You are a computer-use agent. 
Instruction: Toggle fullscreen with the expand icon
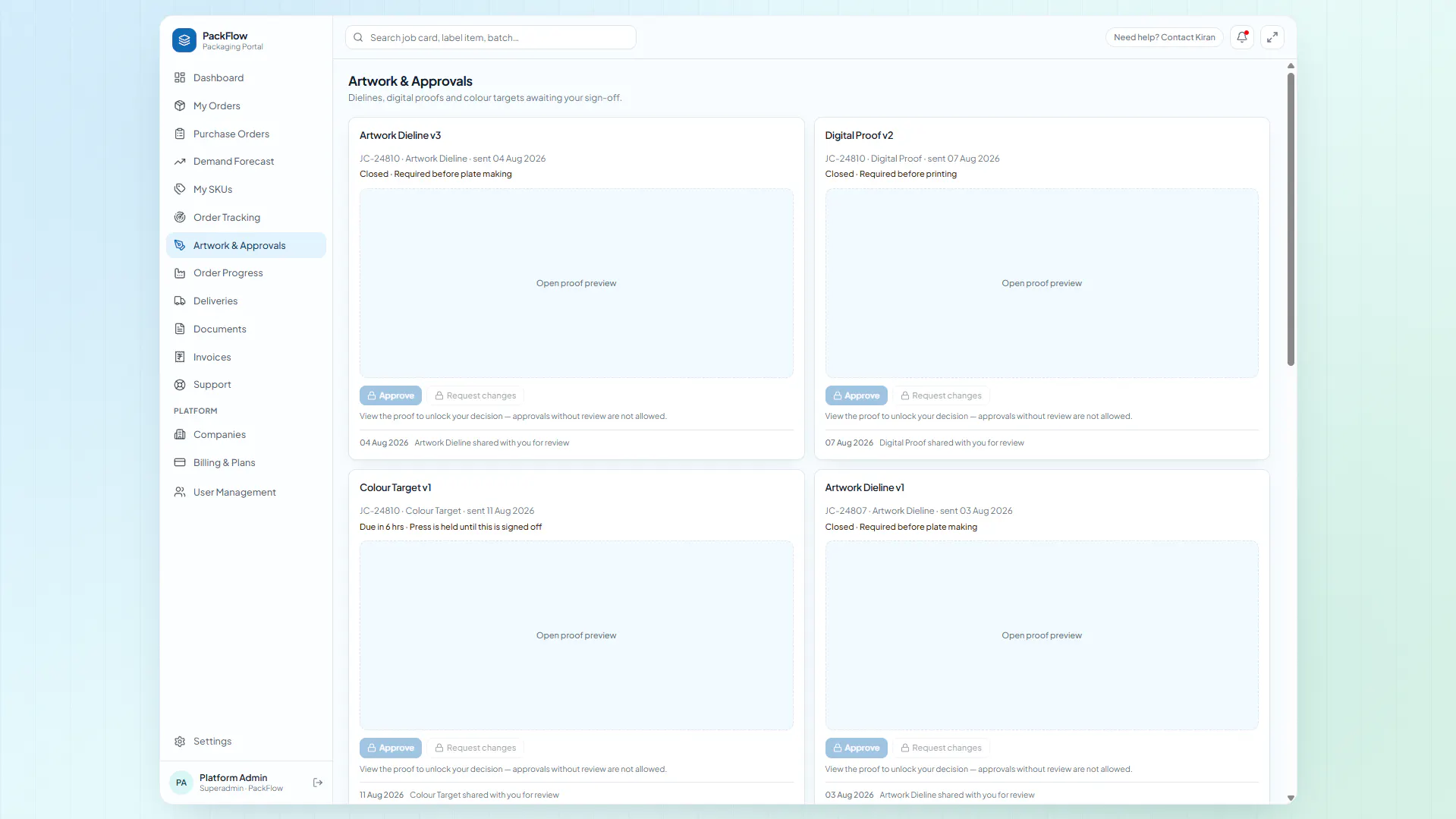[1272, 37]
